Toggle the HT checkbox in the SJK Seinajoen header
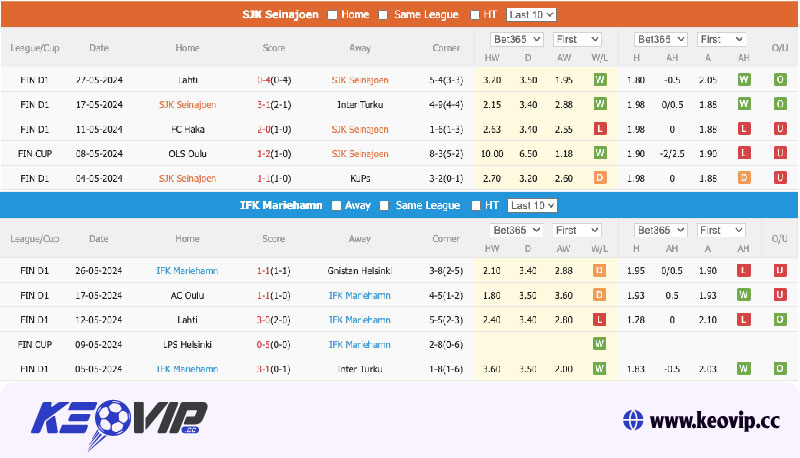This screenshot has width=800, height=458. (x=476, y=15)
